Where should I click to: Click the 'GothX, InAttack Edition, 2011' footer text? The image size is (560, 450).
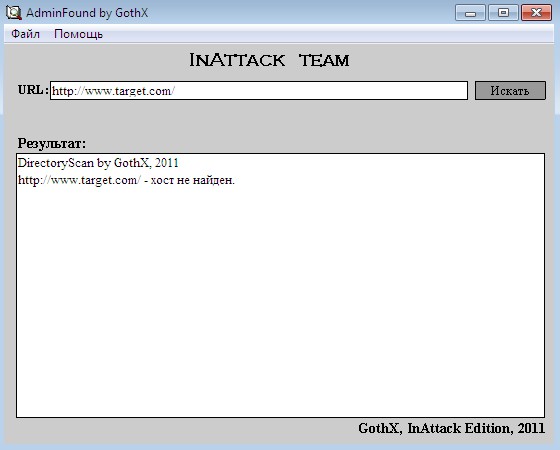(451, 428)
